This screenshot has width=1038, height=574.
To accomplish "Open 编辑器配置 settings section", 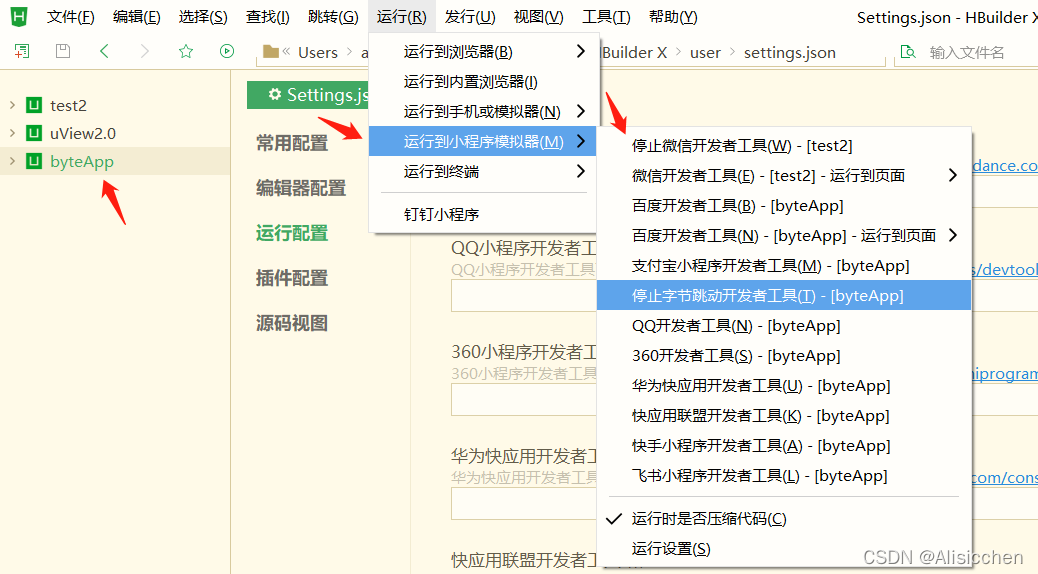I will pyautogui.click(x=301, y=188).
